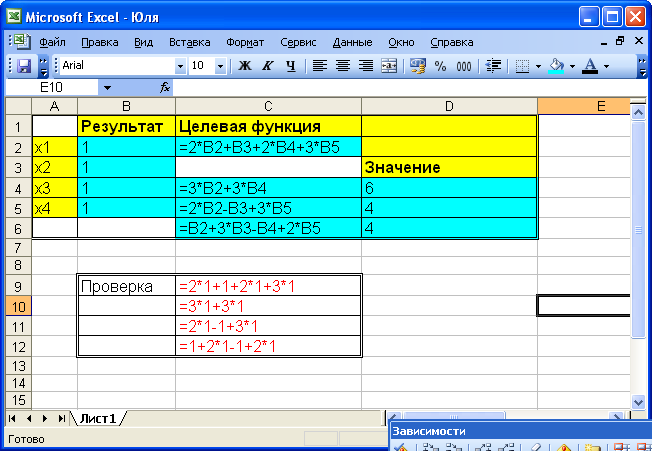Select row 7 header
This screenshot has height=451, width=652.
pyautogui.click(x=18, y=248)
